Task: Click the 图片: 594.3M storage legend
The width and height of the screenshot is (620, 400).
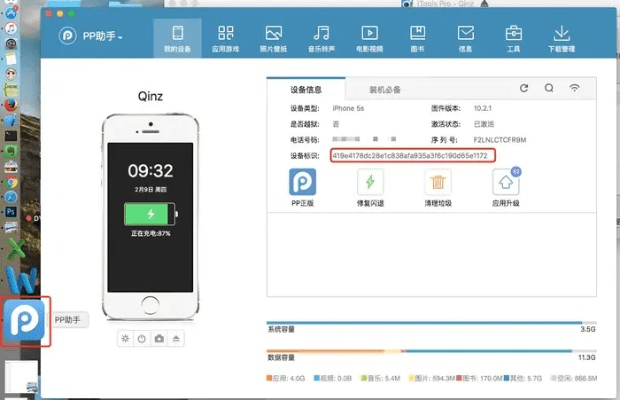Action: pos(431,378)
